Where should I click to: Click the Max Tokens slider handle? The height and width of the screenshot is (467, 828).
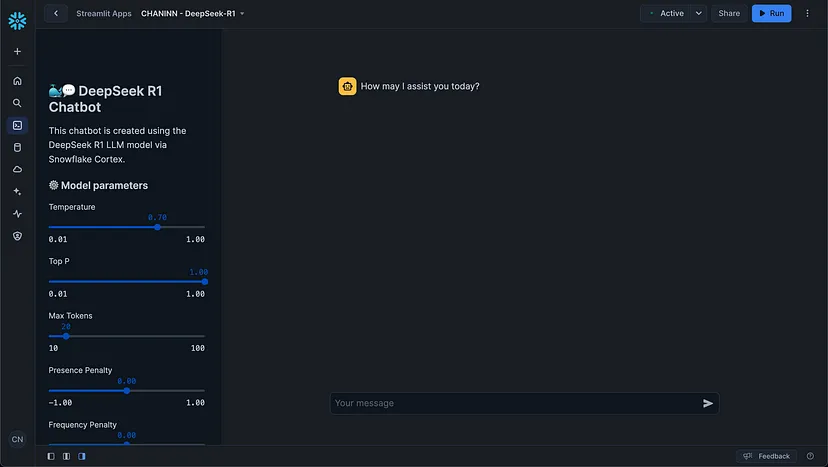pos(66,336)
